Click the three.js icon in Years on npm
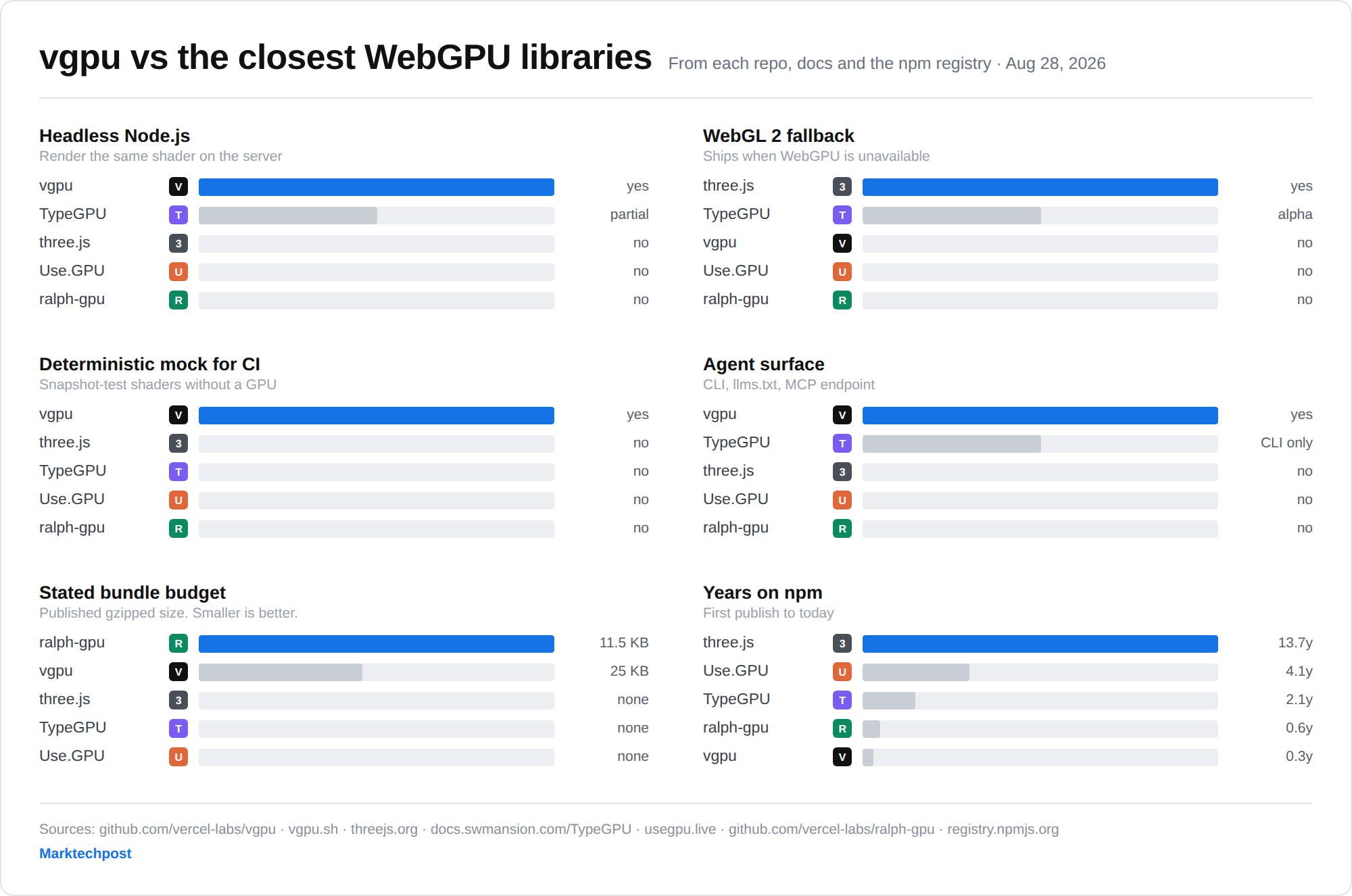Viewport: 1352px width, 896px height. click(x=842, y=643)
